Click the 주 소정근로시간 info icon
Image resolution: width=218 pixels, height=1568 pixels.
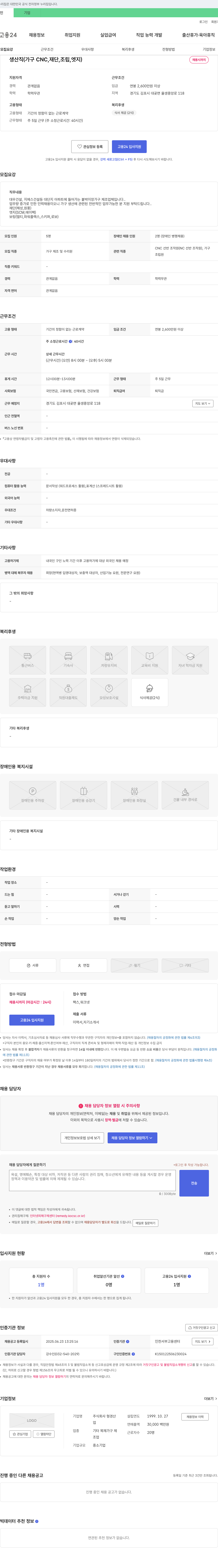[x=70, y=341]
